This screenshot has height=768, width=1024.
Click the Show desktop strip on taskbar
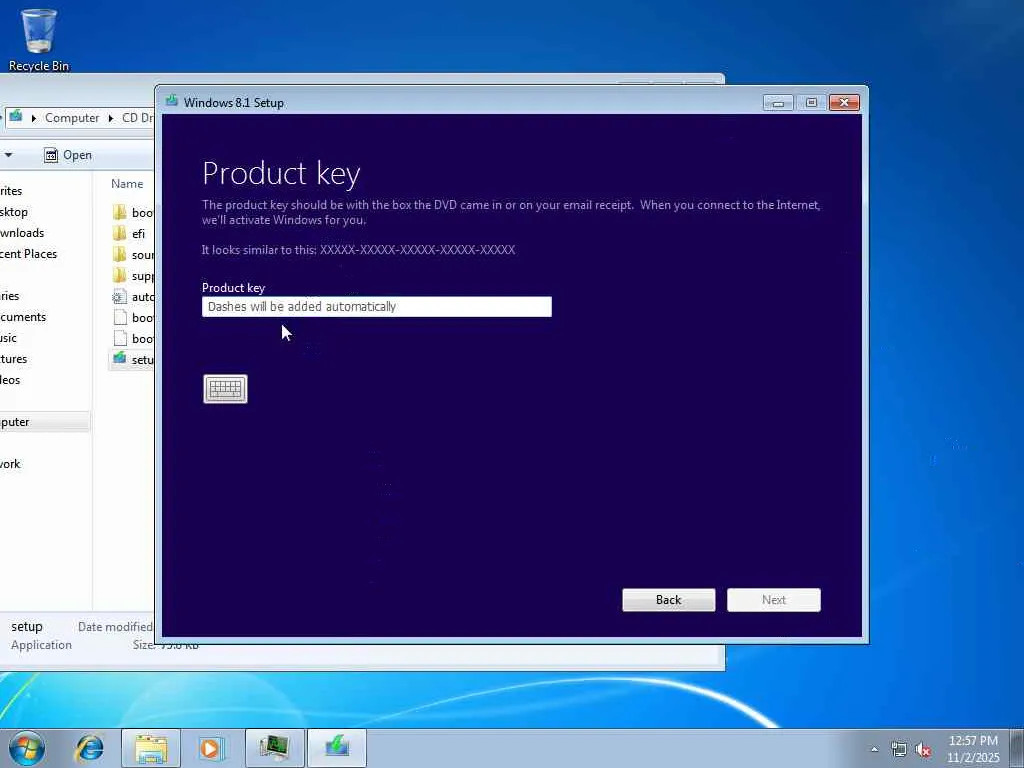coord(1017,748)
